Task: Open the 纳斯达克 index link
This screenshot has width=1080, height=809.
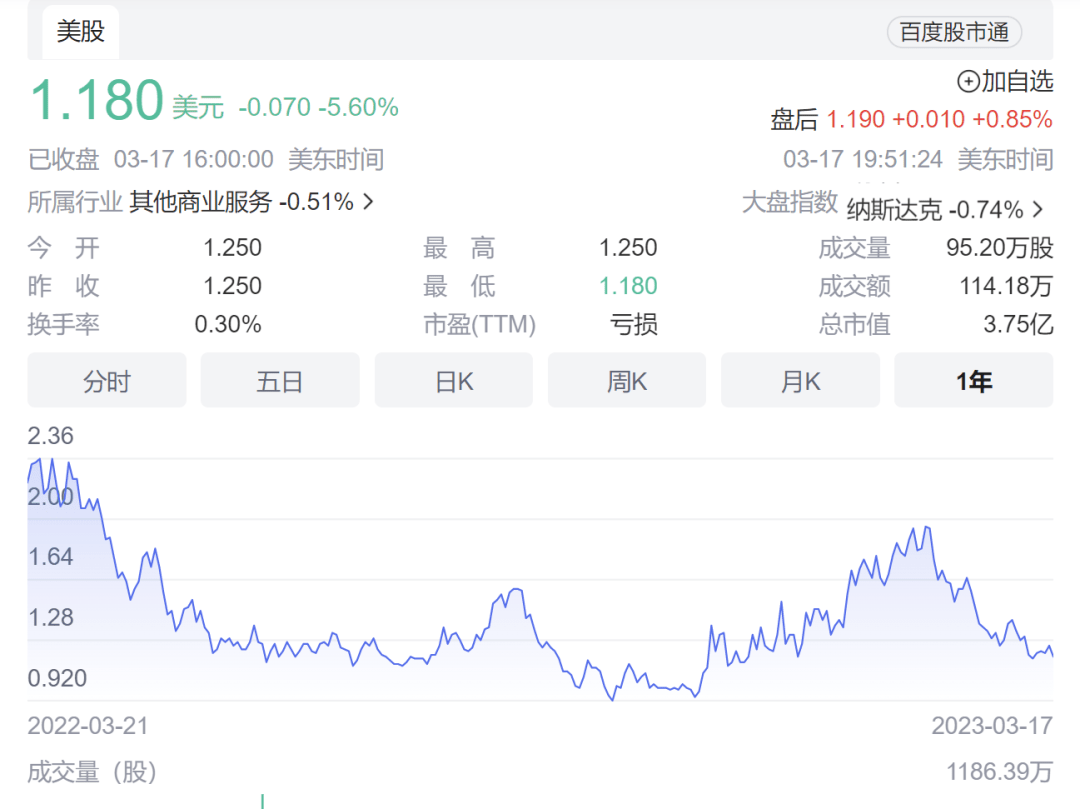Action: click(894, 210)
